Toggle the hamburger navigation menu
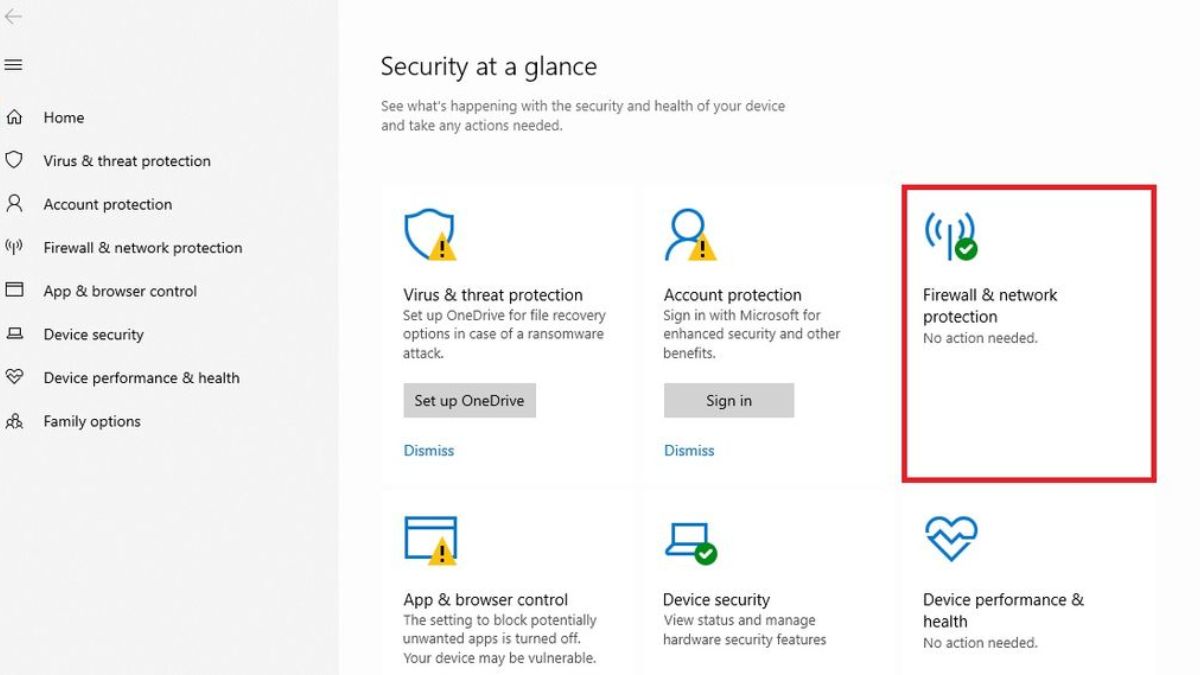 (x=14, y=65)
